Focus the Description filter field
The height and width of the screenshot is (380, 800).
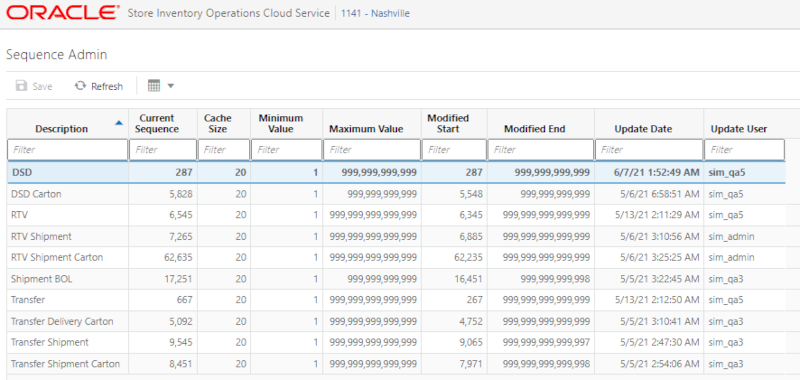click(67, 150)
